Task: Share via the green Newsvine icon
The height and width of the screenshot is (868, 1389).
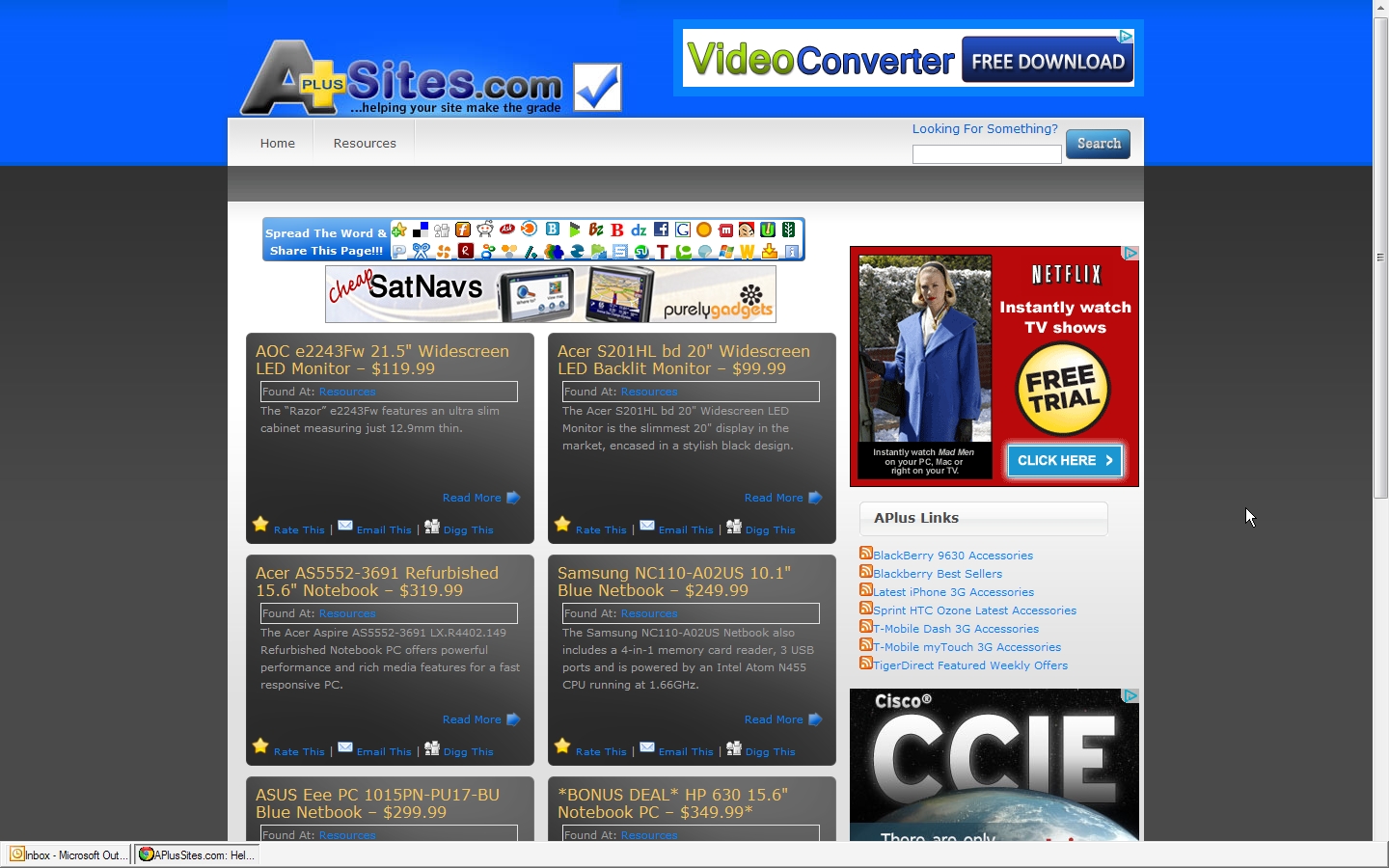Action: (789, 230)
